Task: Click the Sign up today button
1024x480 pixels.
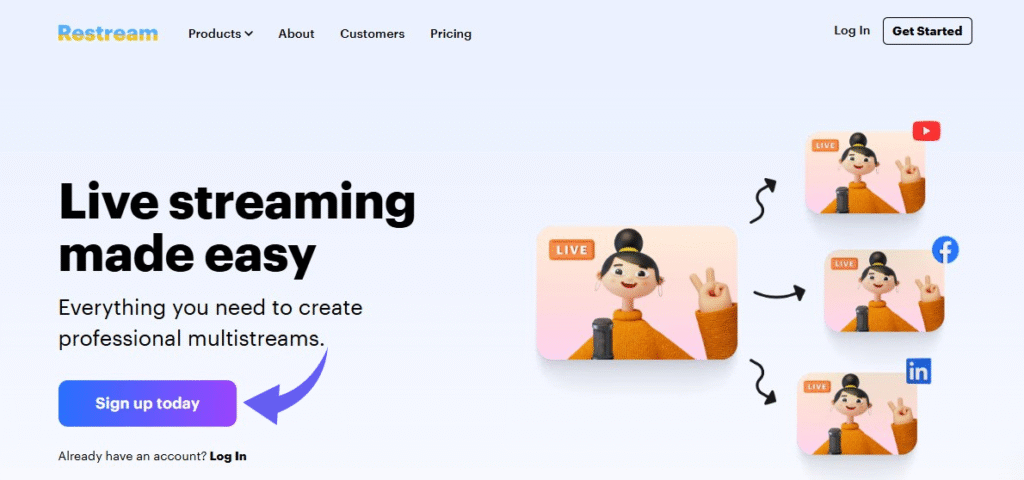Action: coord(147,403)
